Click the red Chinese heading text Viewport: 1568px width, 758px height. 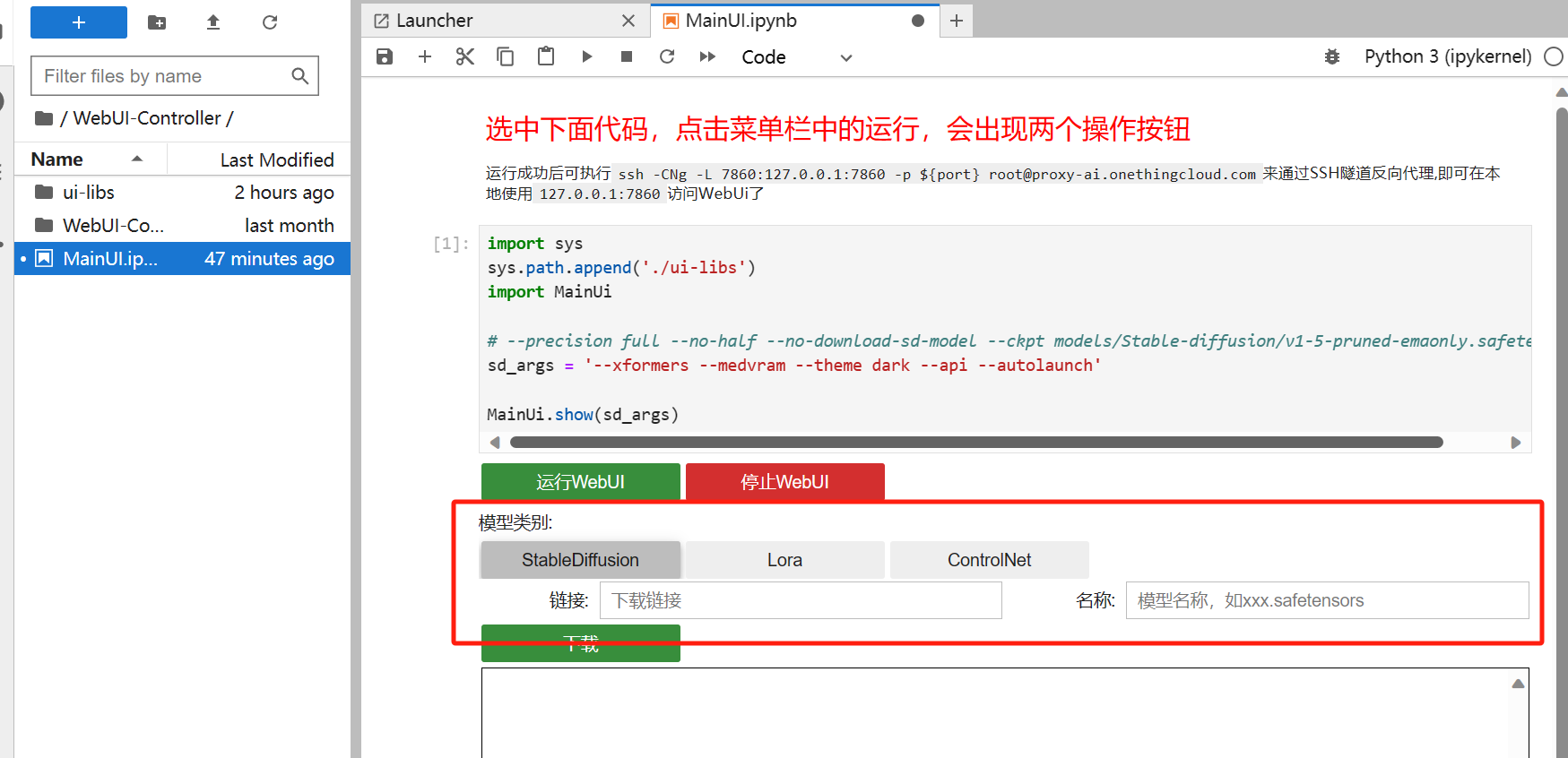tap(837, 129)
